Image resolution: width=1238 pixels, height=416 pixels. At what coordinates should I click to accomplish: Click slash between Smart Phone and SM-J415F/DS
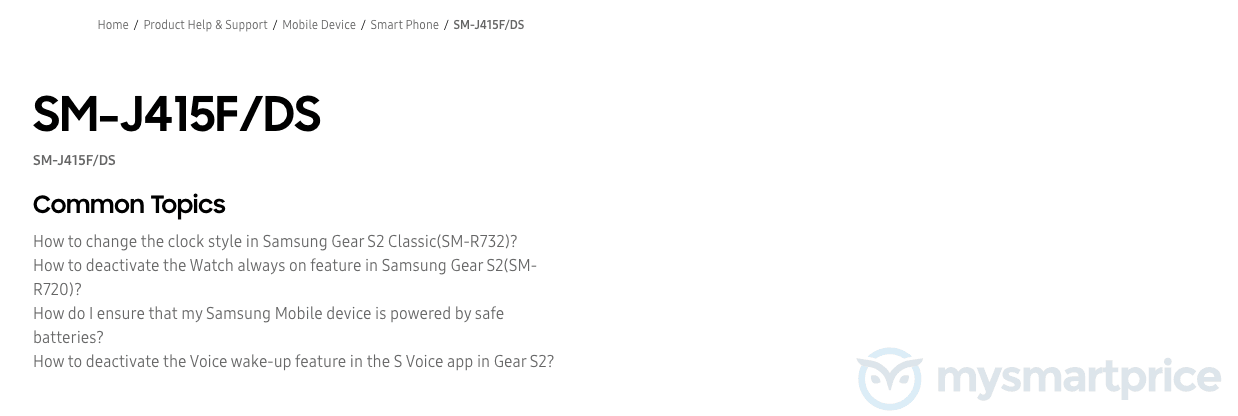[446, 25]
